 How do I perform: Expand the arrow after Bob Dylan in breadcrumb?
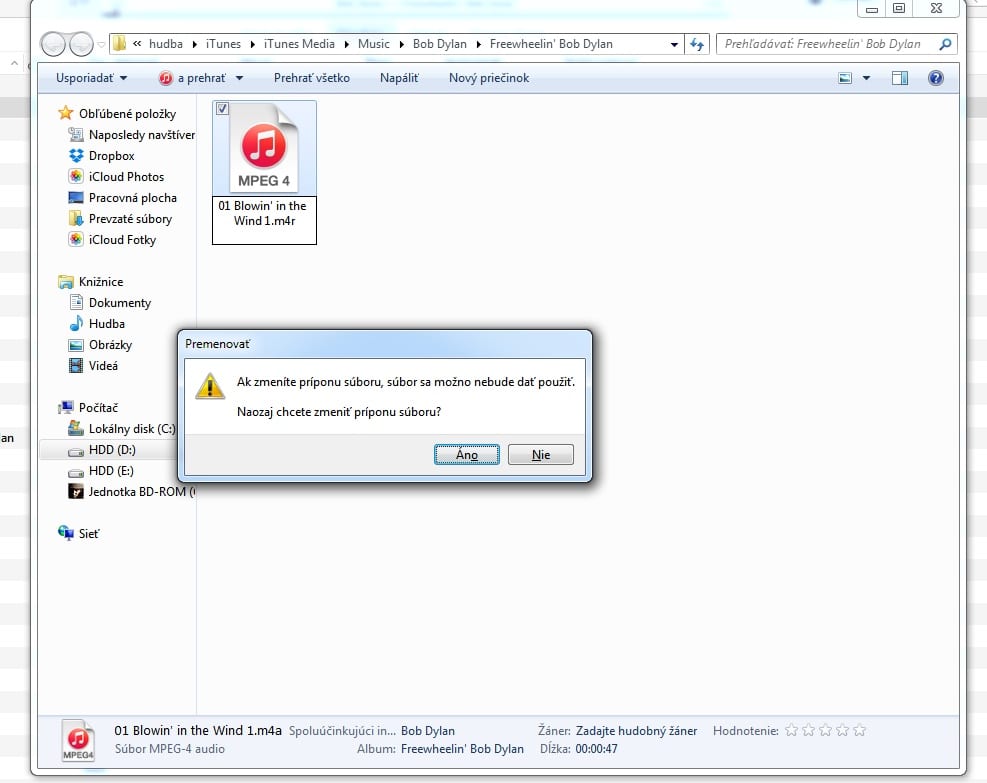(x=478, y=44)
